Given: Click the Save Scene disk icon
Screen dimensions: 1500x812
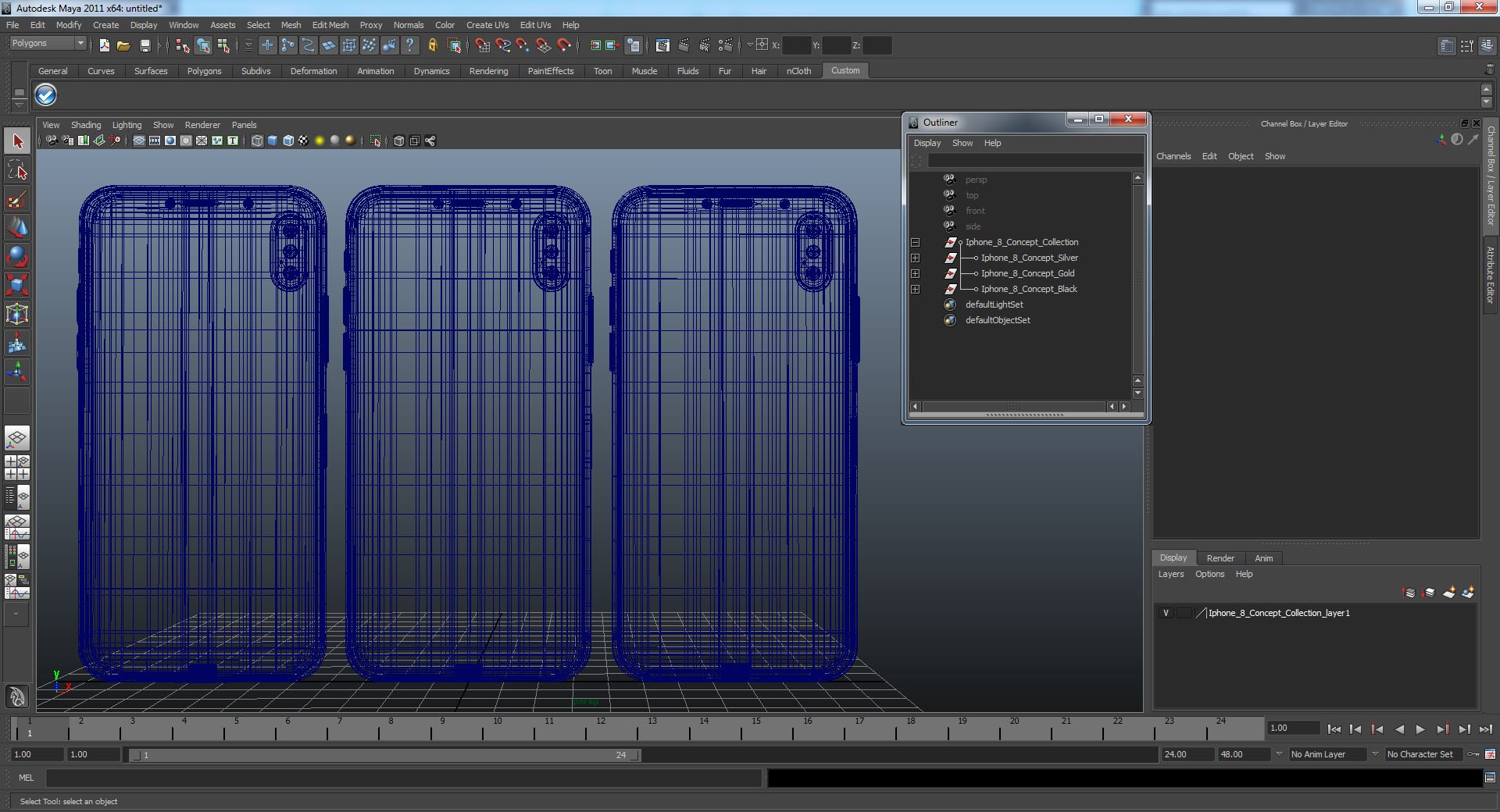Looking at the screenshot, I should [x=145, y=45].
